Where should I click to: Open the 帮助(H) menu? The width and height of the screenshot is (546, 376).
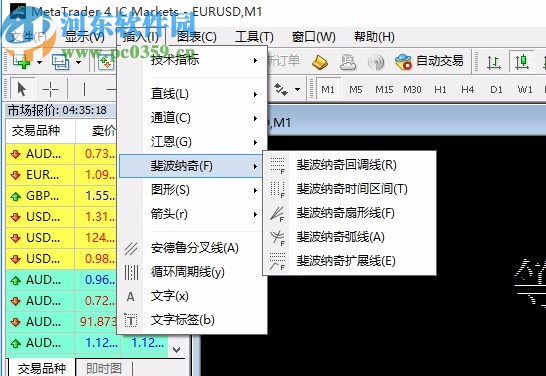(374, 37)
